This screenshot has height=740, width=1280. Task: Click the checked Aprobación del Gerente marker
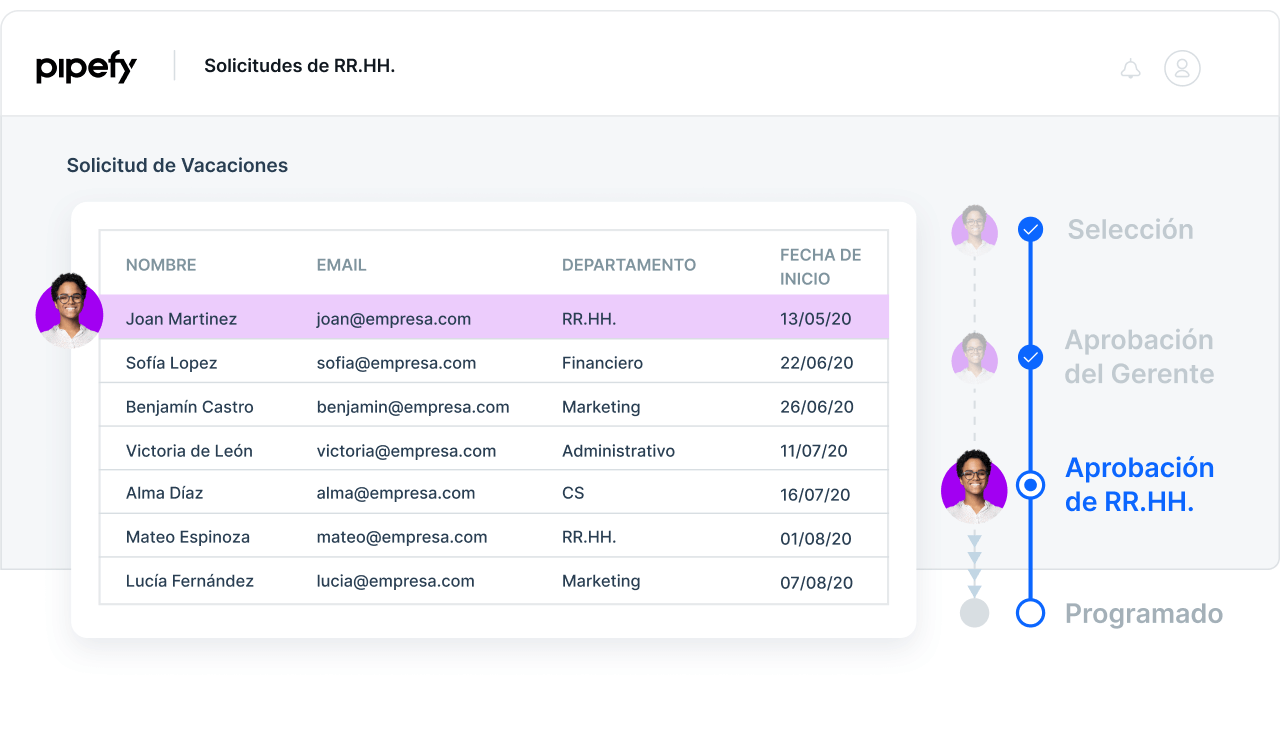pyautogui.click(x=1030, y=357)
